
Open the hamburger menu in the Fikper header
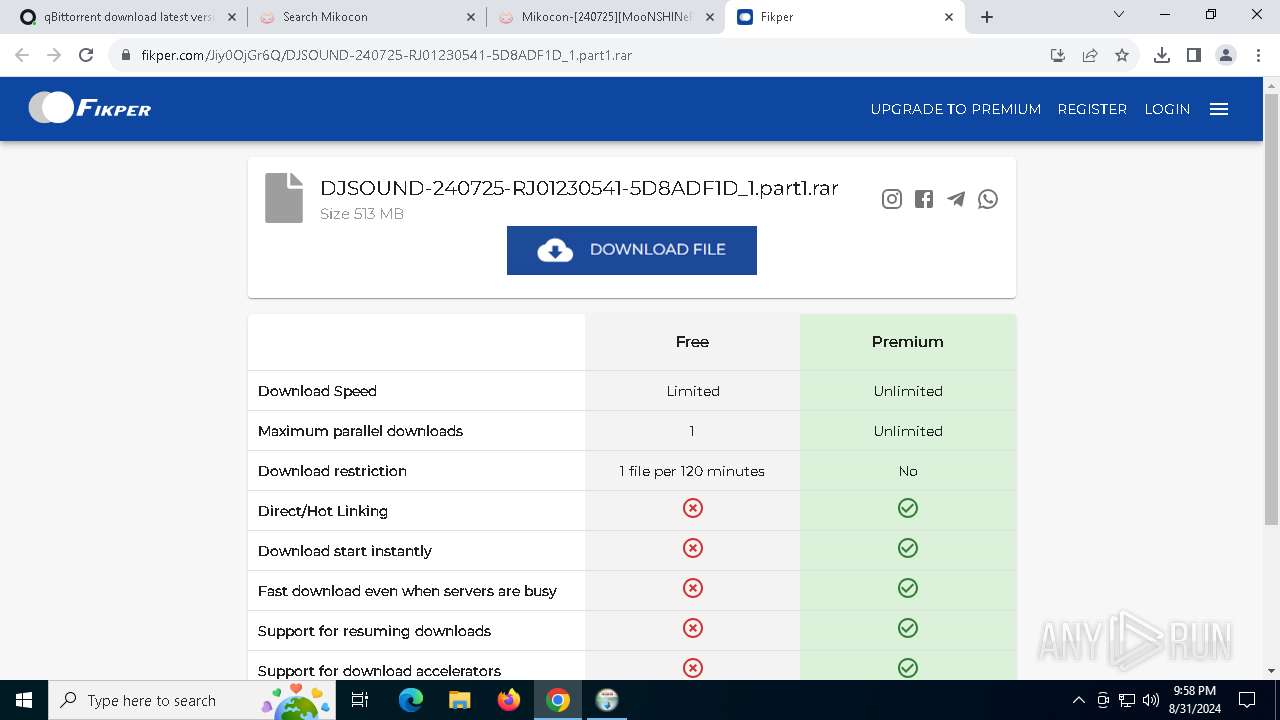coord(1218,109)
